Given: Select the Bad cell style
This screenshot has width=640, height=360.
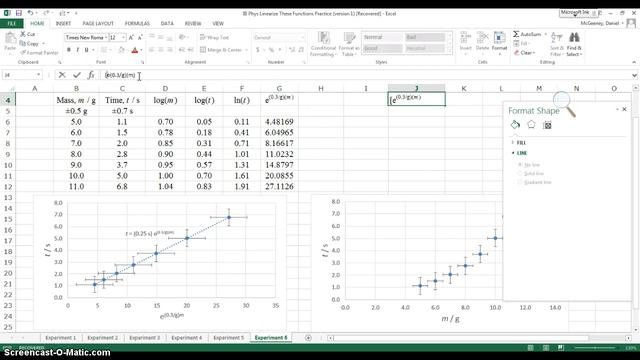Looking at the screenshot, I should tap(424, 37).
